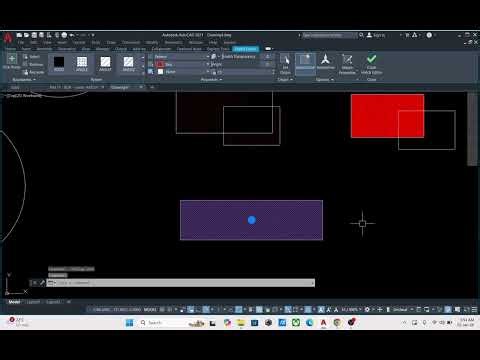Click the taskbar clock and date
This screenshot has height=360, width=480.
click(x=467, y=322)
